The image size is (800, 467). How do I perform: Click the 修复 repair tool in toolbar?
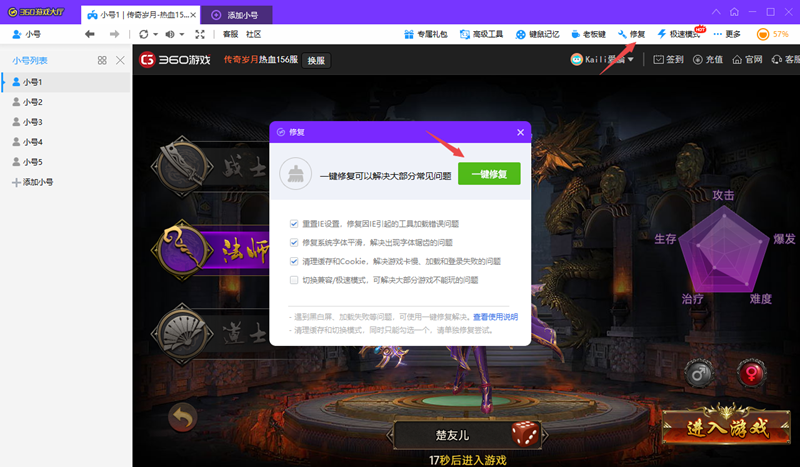coord(632,34)
